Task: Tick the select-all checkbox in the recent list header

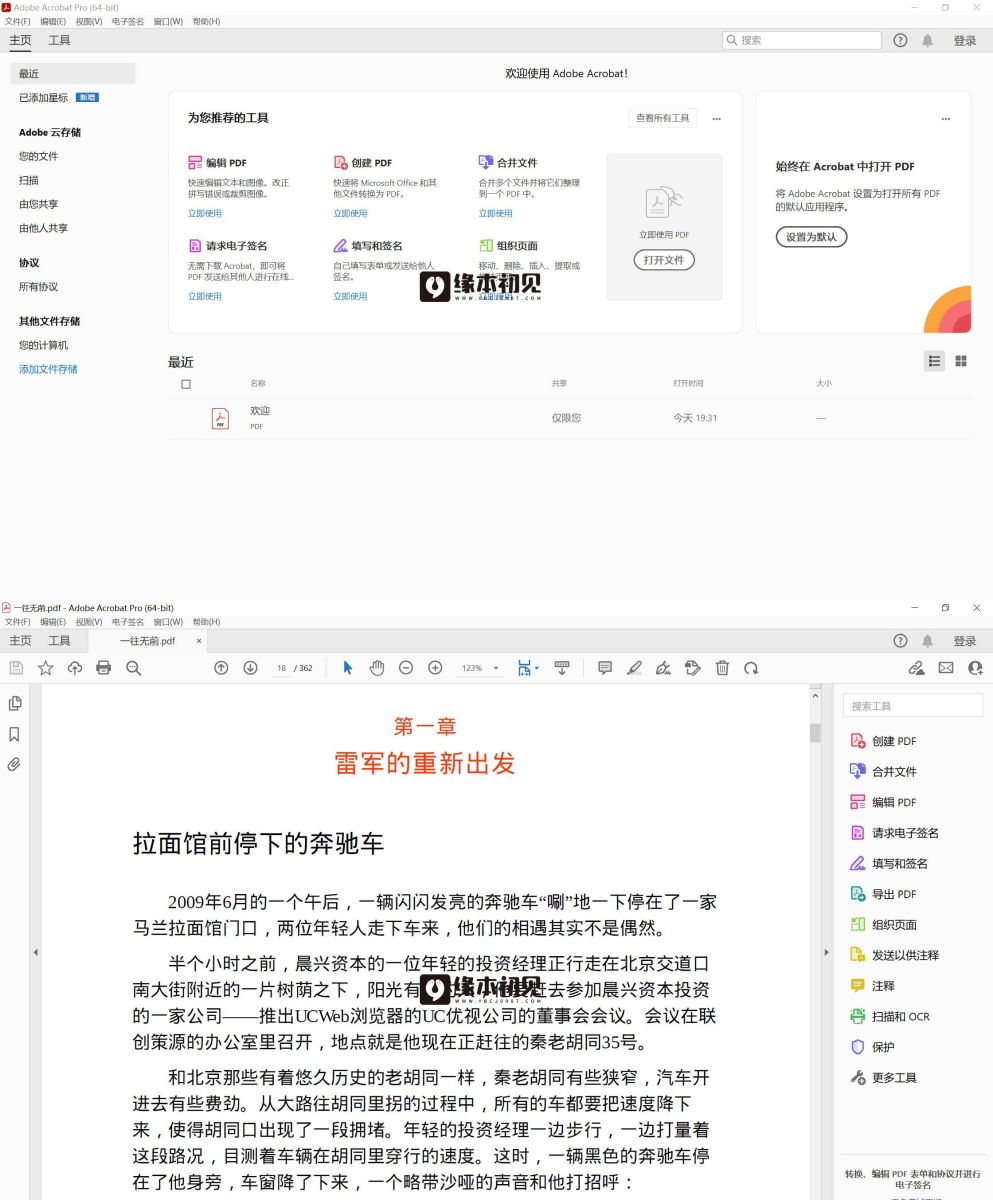Action: (186, 384)
